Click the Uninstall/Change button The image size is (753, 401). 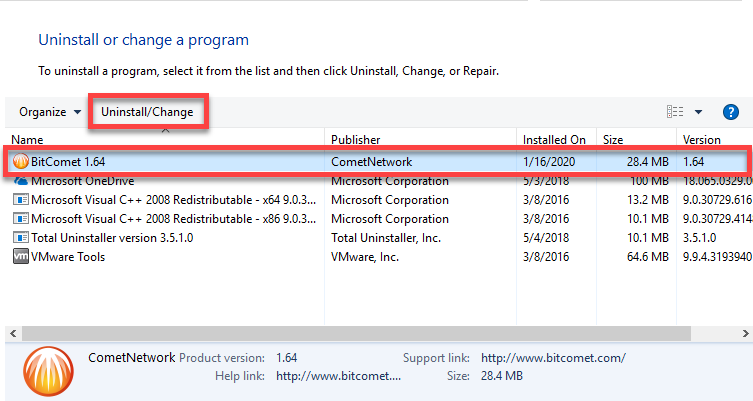pyautogui.click(x=147, y=112)
